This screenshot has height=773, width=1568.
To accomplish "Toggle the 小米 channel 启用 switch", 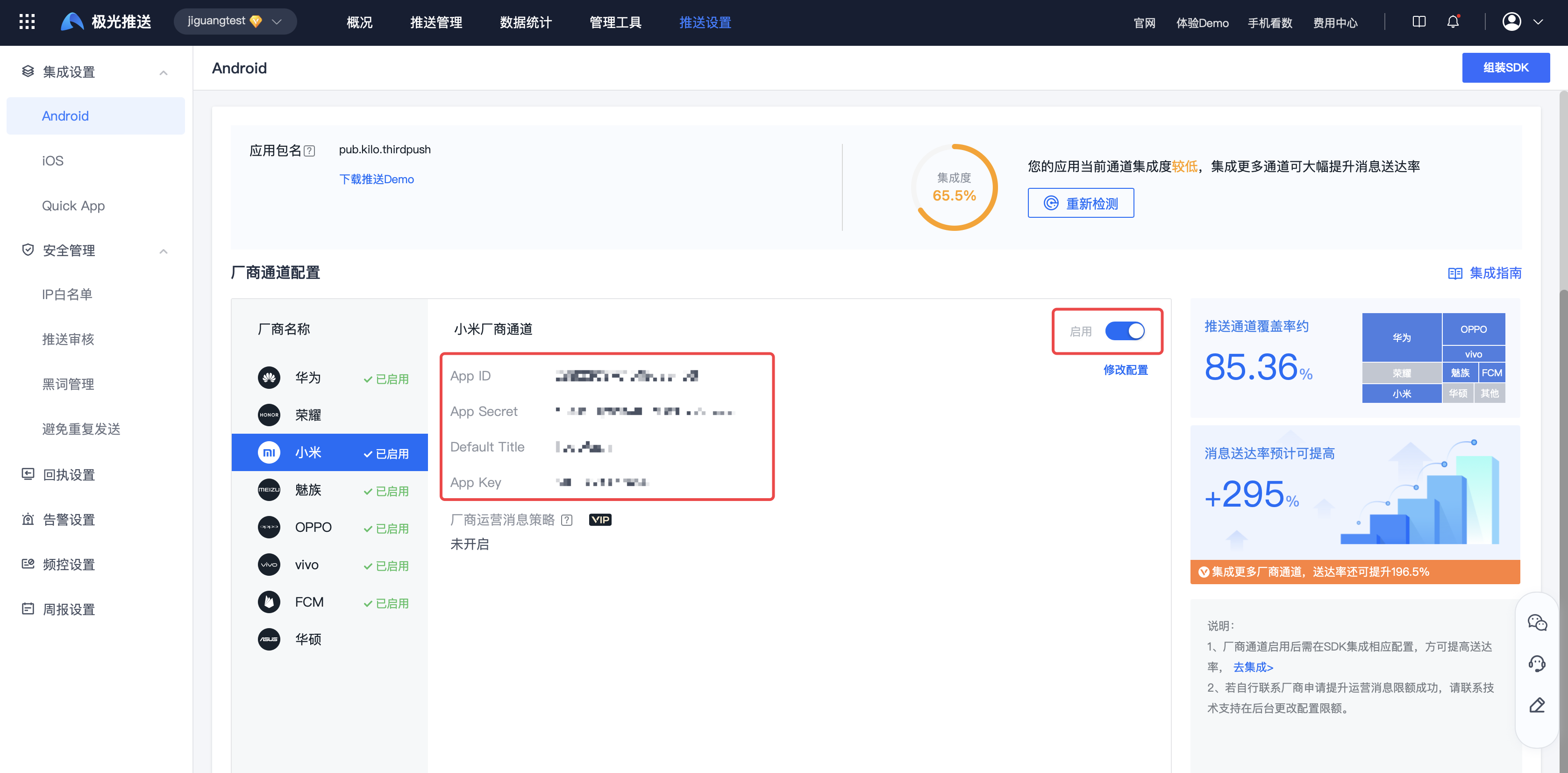I will [1125, 331].
